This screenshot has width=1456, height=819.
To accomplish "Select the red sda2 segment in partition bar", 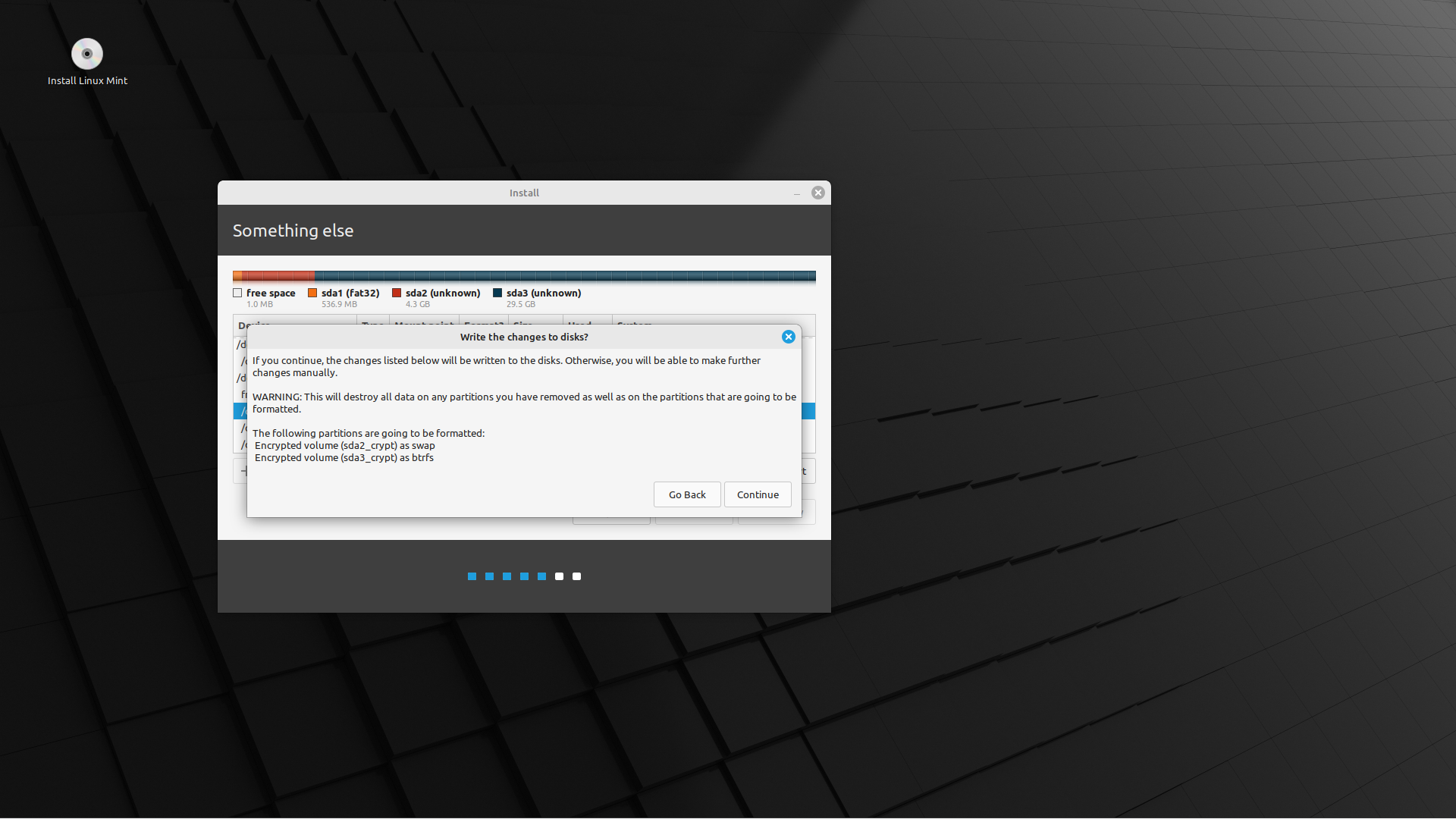I will [x=278, y=276].
